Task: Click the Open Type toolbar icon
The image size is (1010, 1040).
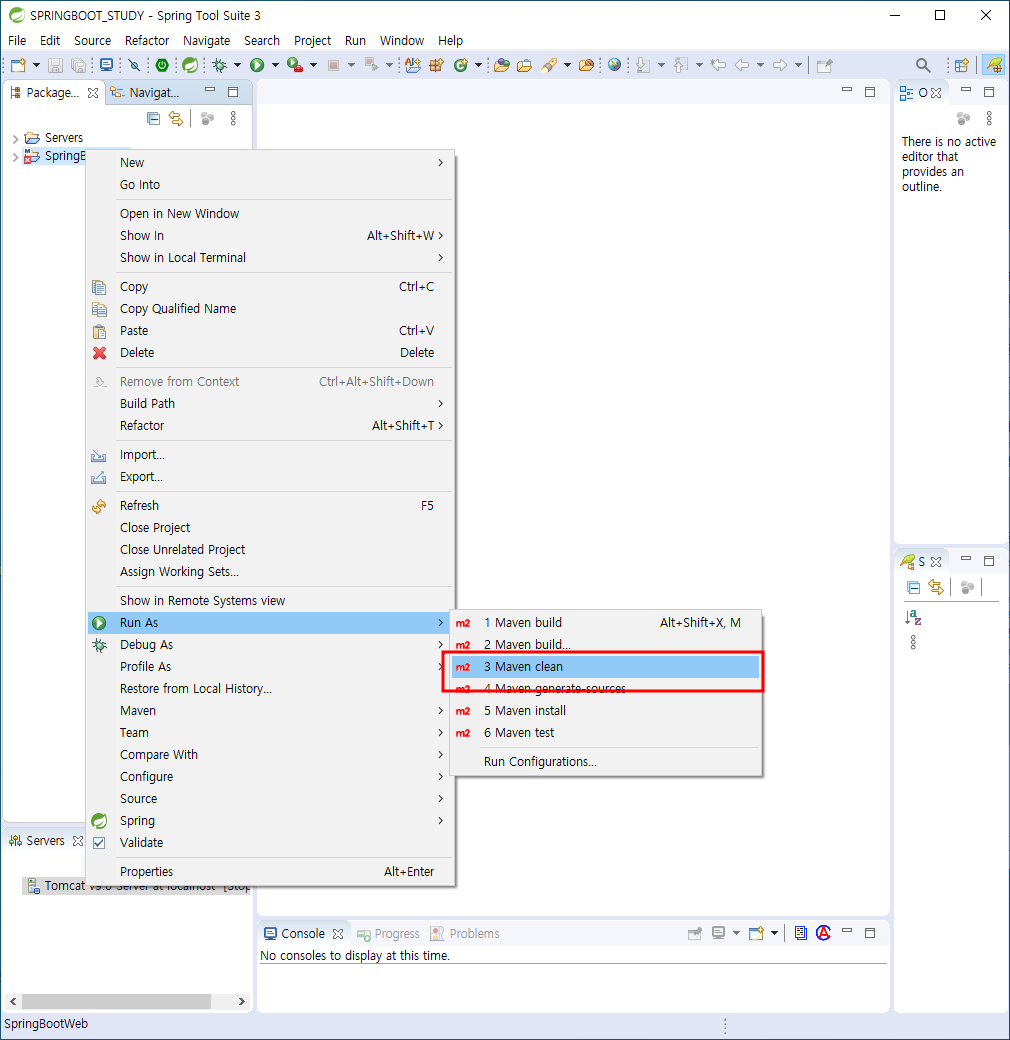Action: coord(502,65)
